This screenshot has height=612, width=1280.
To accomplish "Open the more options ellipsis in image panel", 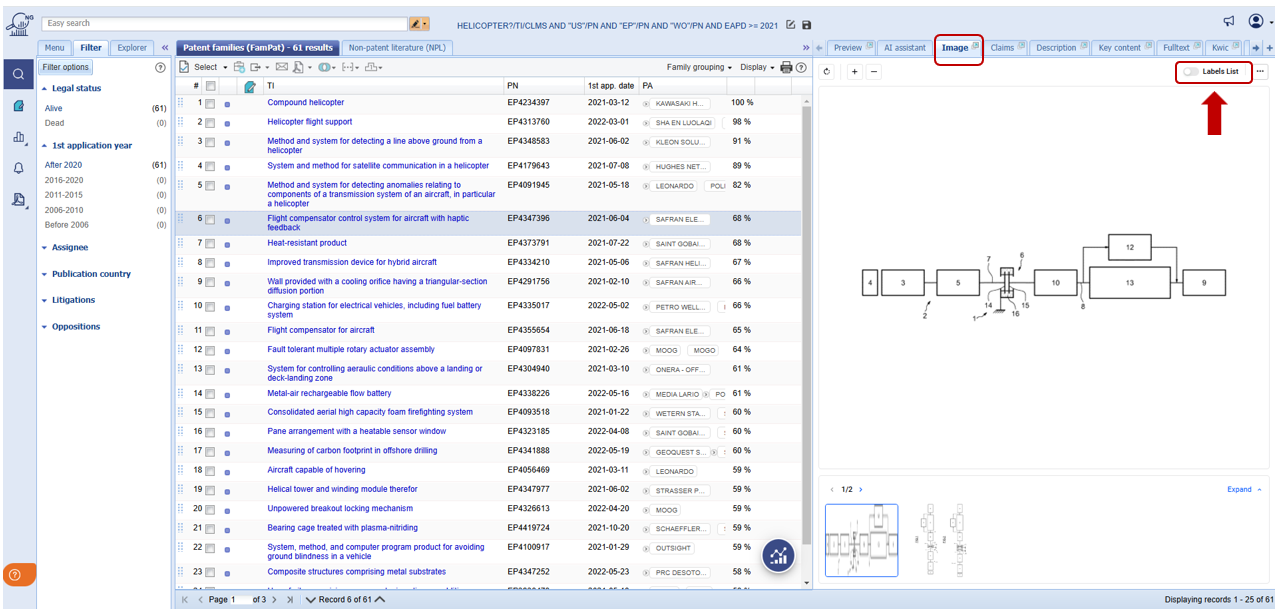I will click(1261, 71).
